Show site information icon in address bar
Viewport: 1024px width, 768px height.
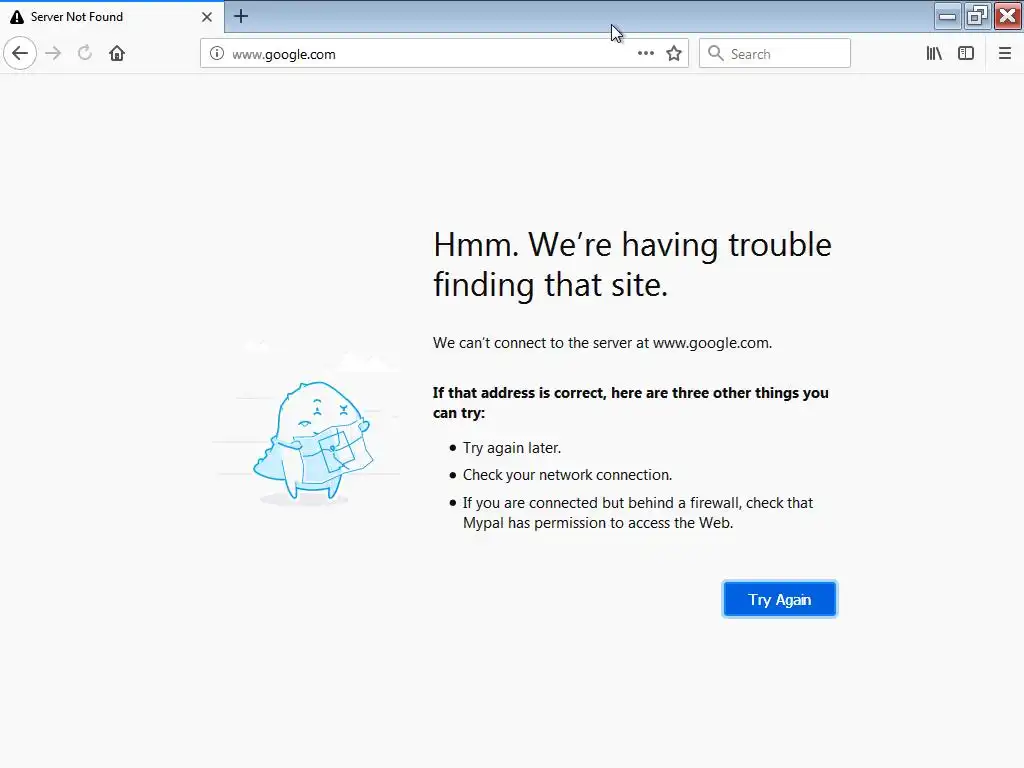coord(217,54)
